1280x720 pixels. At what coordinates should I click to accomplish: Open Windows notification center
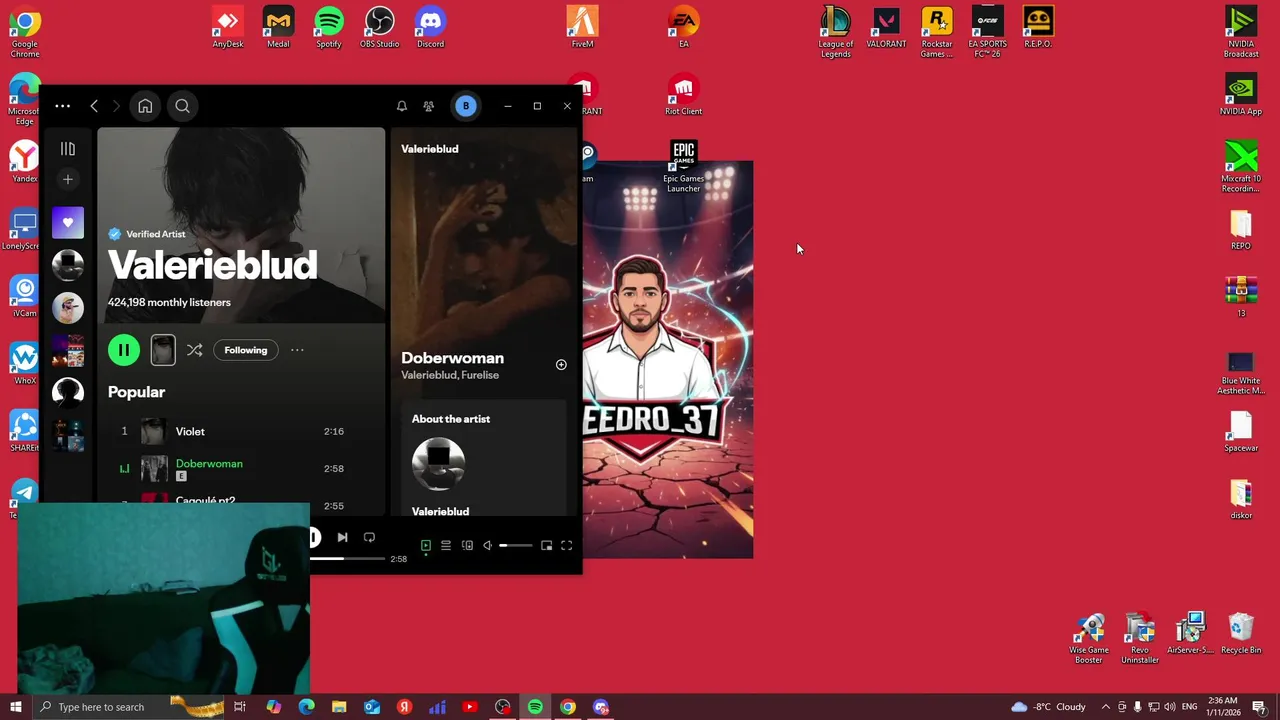coord(1260,707)
